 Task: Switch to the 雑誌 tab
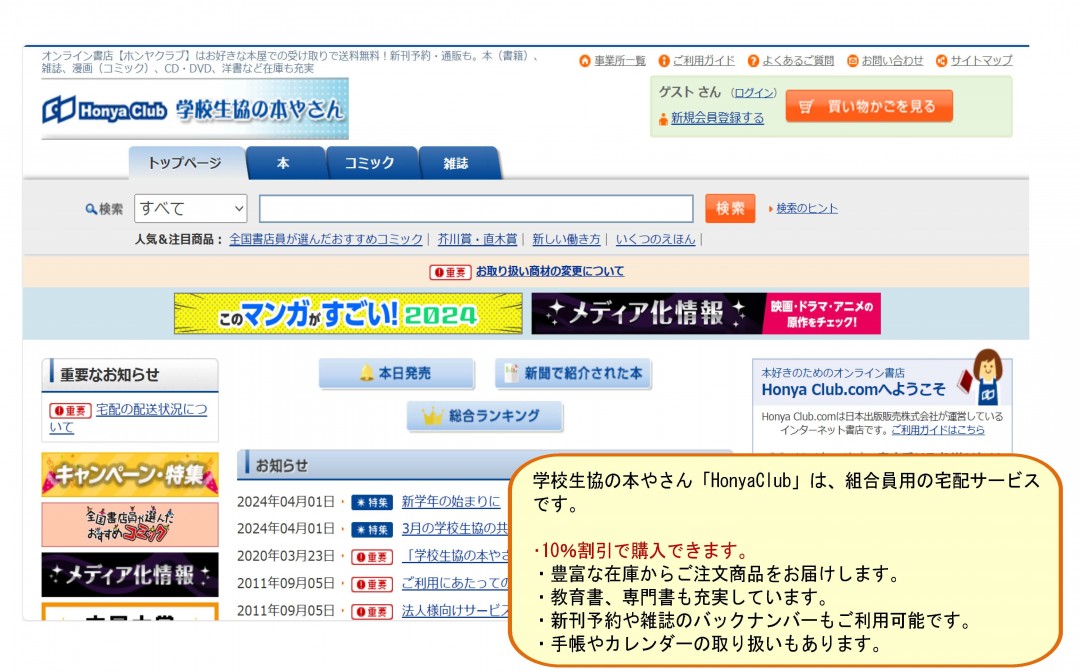pos(456,163)
